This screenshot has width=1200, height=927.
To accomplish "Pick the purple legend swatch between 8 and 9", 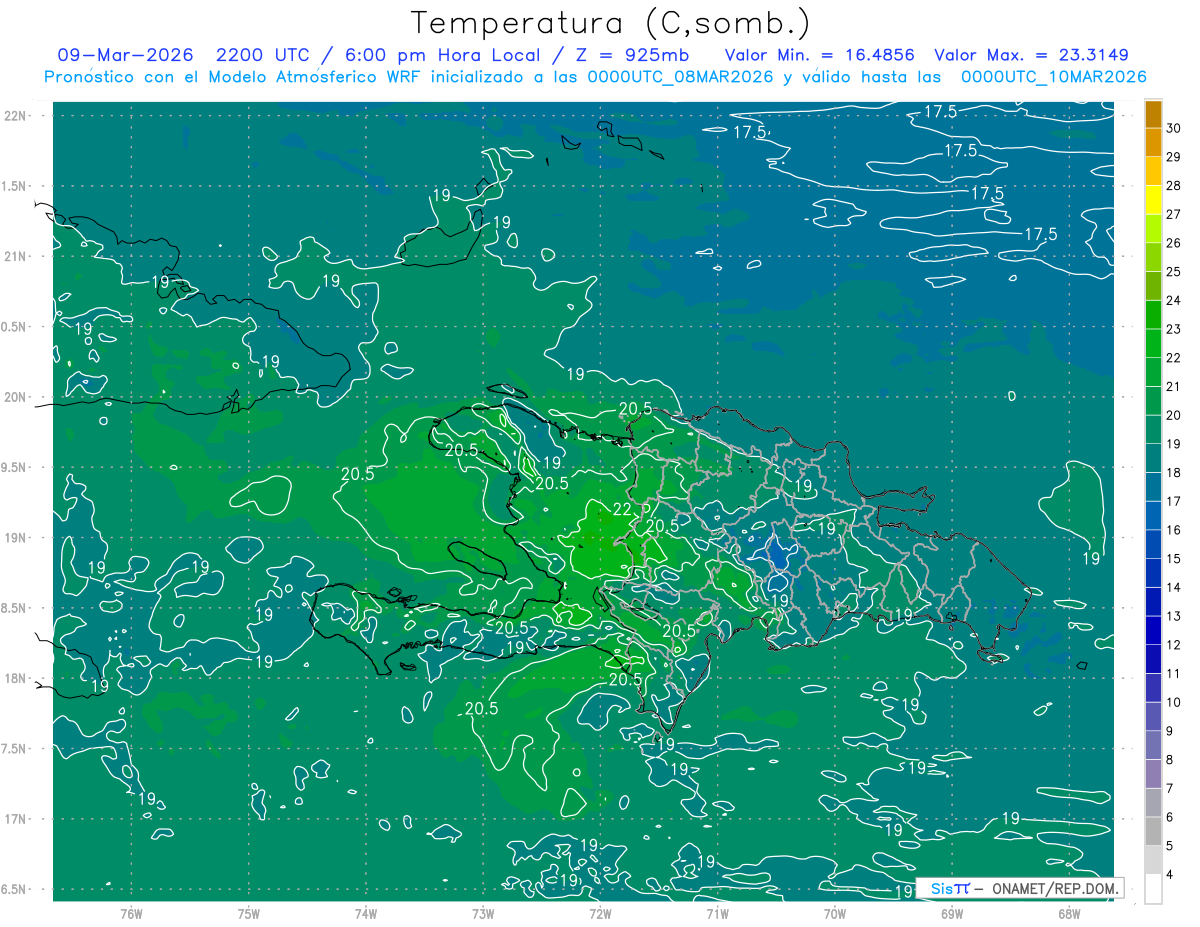I will (1153, 745).
